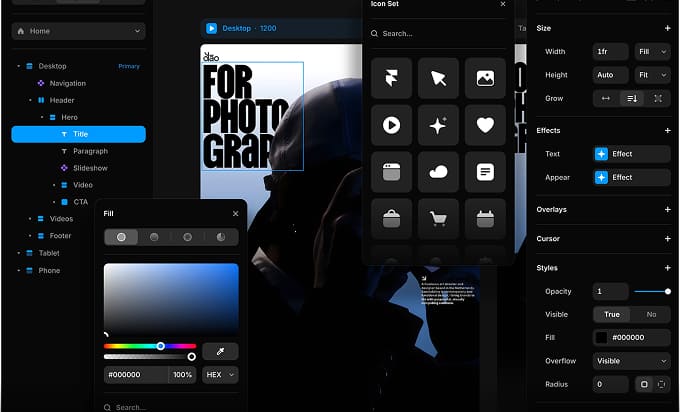Open the HEX color format dropdown
This screenshot has width=680, height=412.
(x=220, y=375)
